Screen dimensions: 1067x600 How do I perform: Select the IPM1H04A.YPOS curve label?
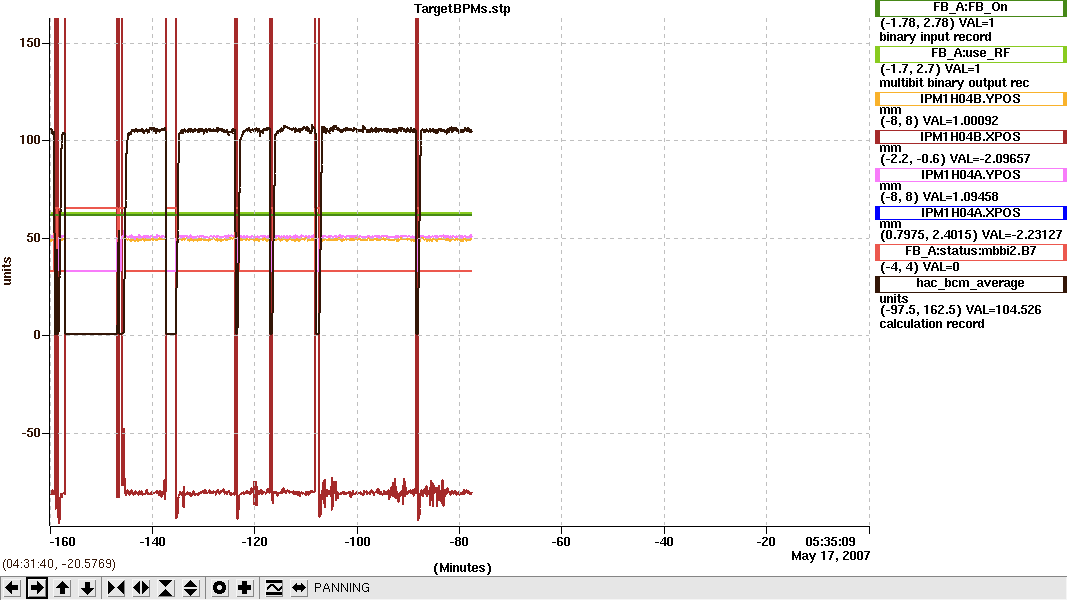970,175
